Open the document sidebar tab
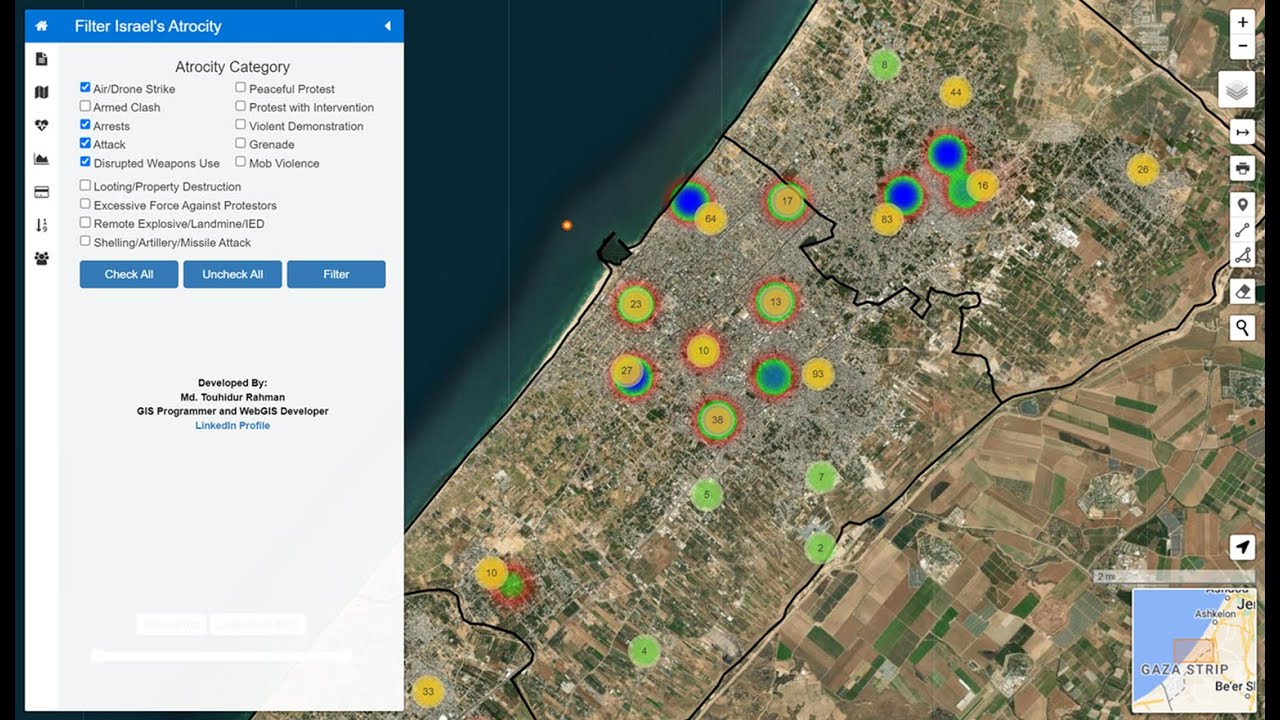Viewport: 1280px width, 720px height. click(41, 59)
